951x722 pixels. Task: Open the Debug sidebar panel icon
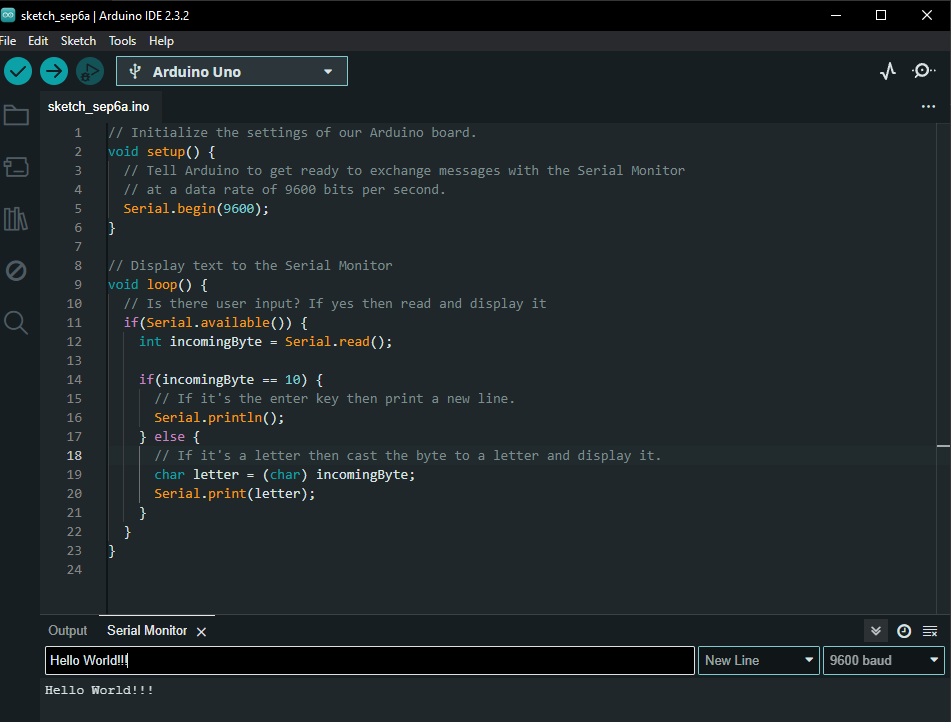click(16, 271)
